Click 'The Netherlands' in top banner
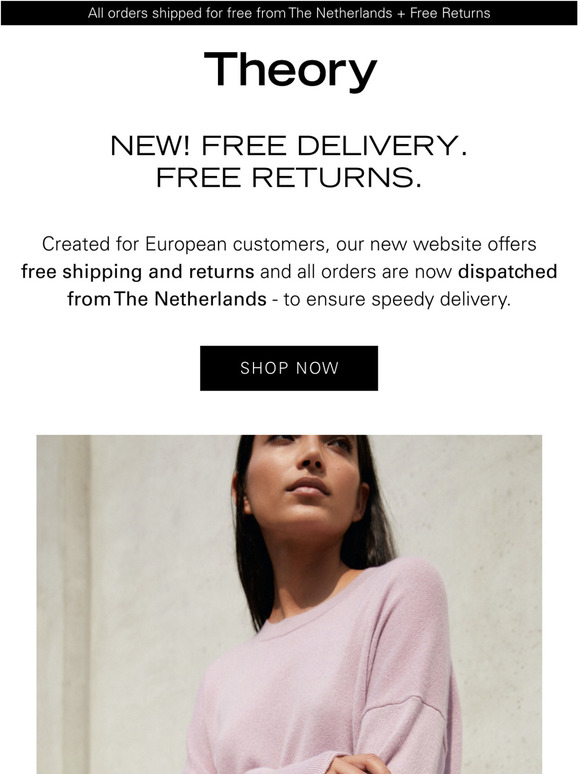The width and height of the screenshot is (580, 774). 340,13
